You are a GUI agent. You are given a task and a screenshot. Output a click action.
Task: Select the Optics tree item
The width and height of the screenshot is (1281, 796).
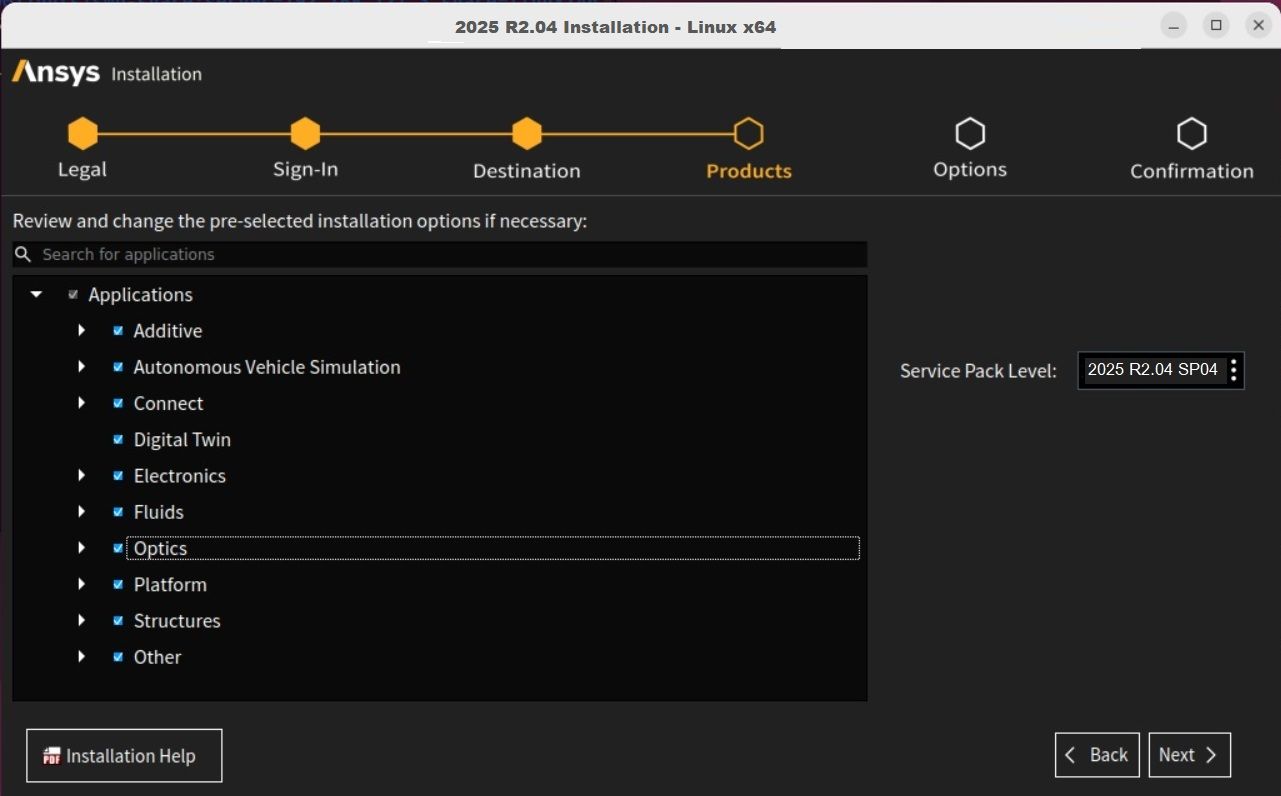[x=161, y=549]
